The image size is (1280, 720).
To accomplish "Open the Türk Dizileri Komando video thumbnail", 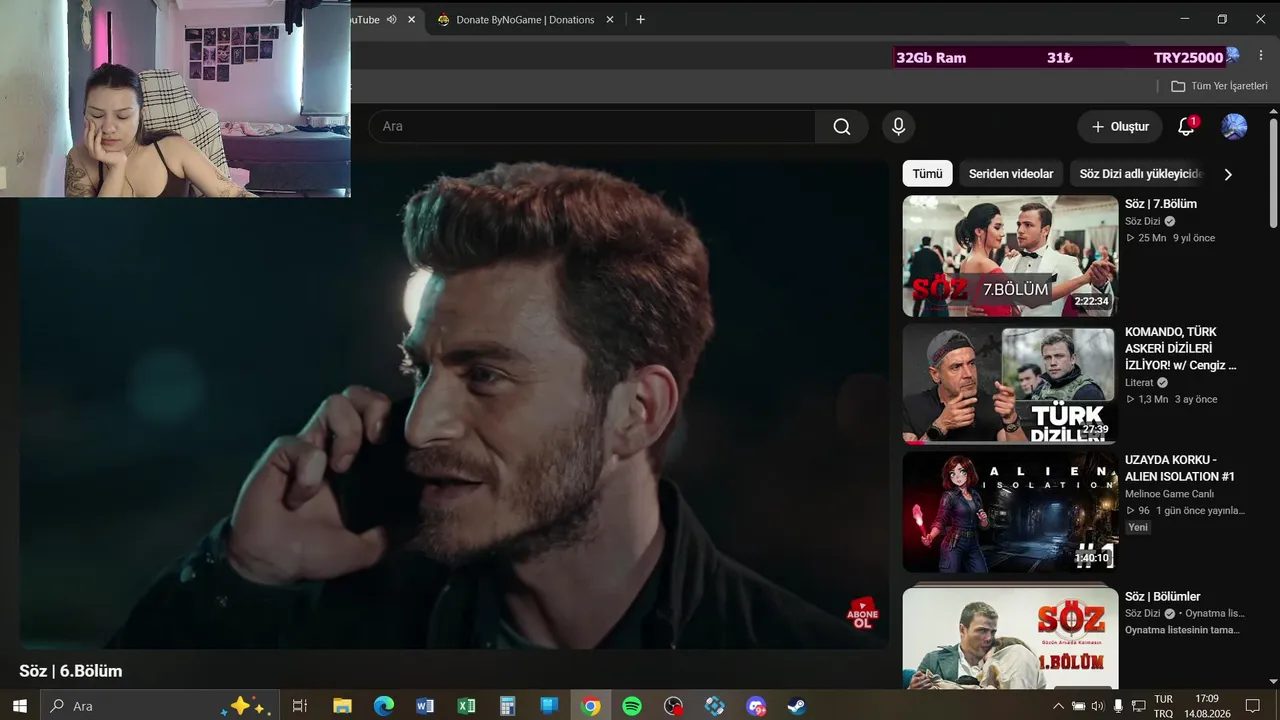I will [x=1010, y=383].
